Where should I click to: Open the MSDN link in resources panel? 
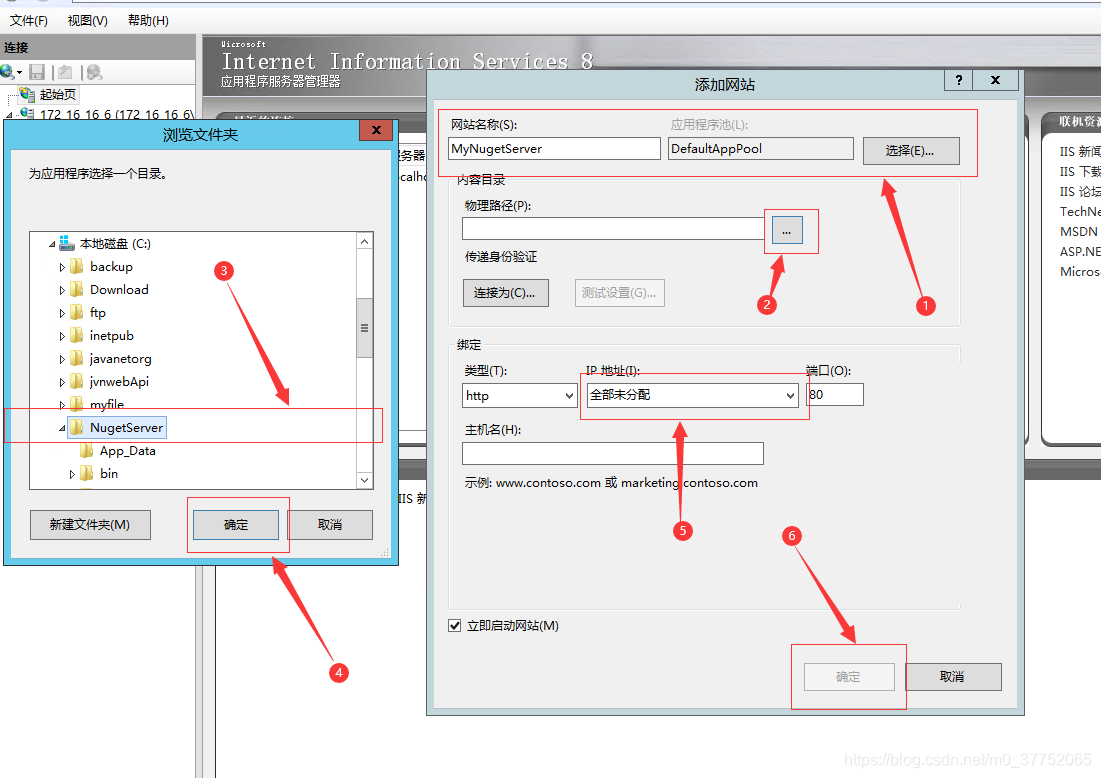[1079, 232]
